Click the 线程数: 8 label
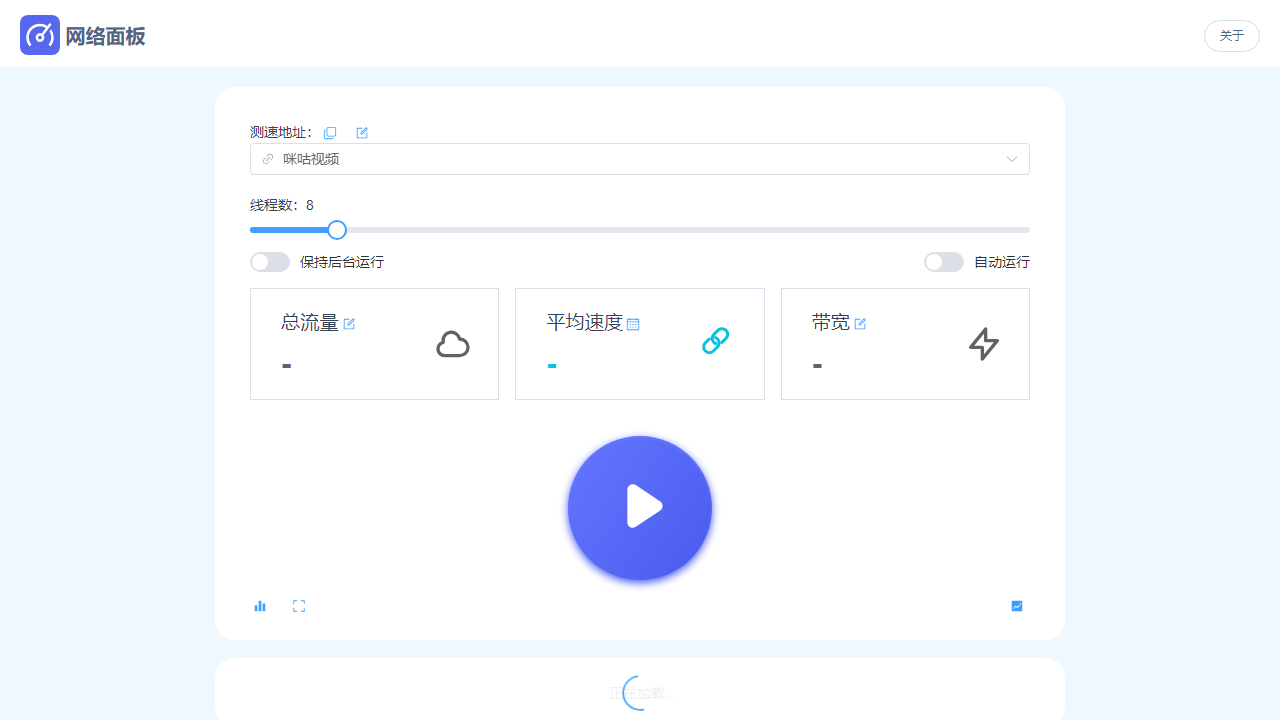Viewport: 1280px width, 720px height. pyautogui.click(x=282, y=205)
